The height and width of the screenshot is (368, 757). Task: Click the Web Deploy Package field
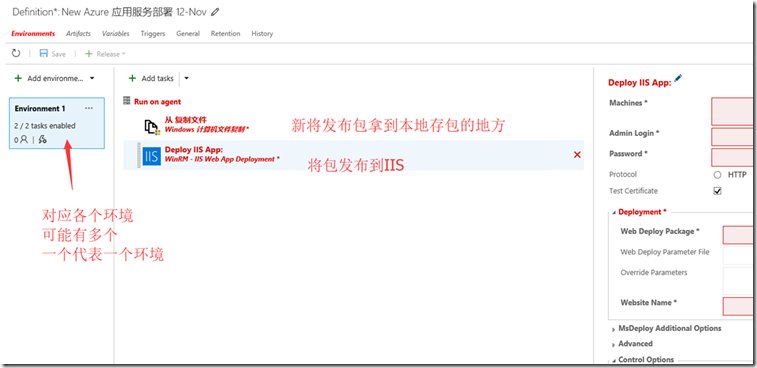coord(737,235)
